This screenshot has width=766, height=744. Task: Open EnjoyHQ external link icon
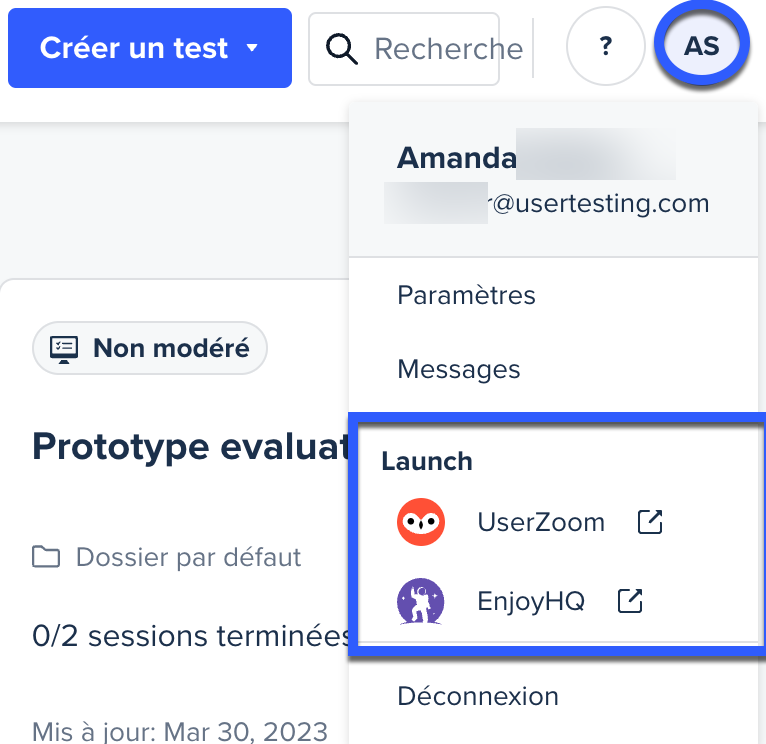coord(630,600)
